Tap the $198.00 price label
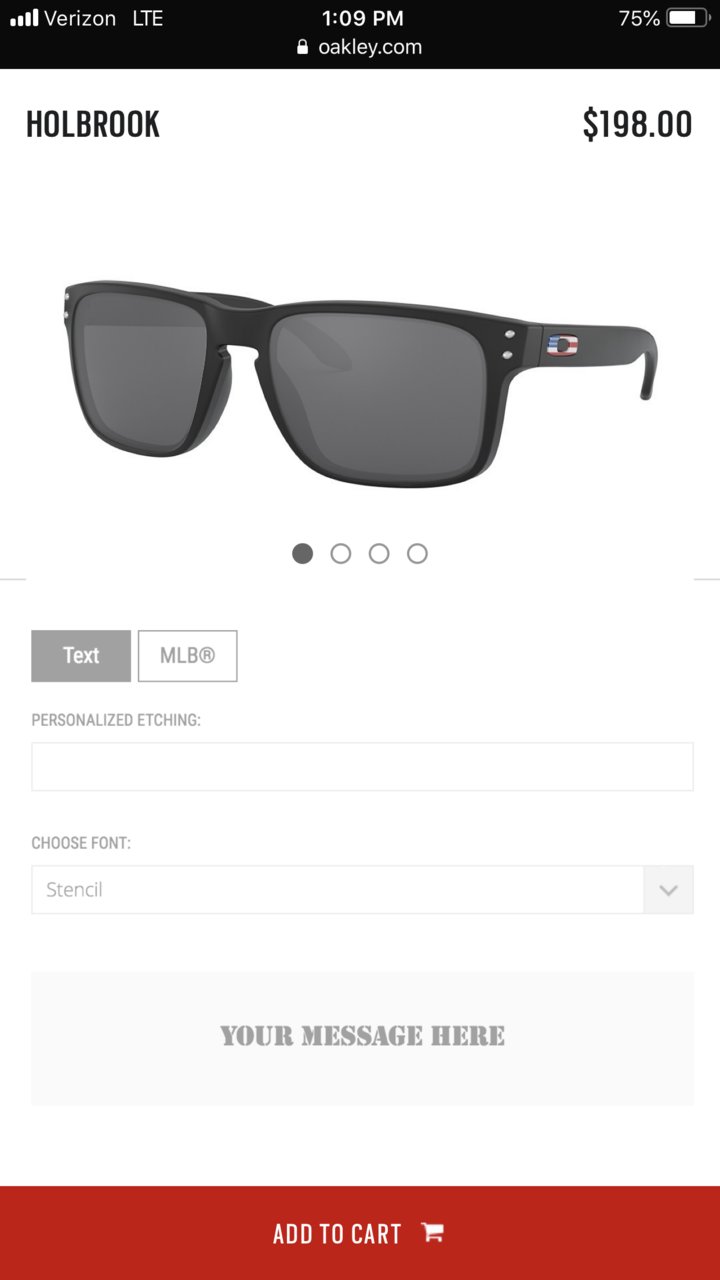 tap(637, 124)
